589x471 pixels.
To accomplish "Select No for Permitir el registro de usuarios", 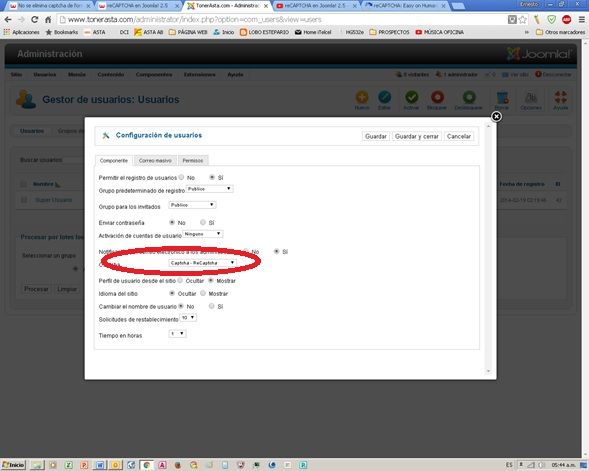I will click(181, 177).
